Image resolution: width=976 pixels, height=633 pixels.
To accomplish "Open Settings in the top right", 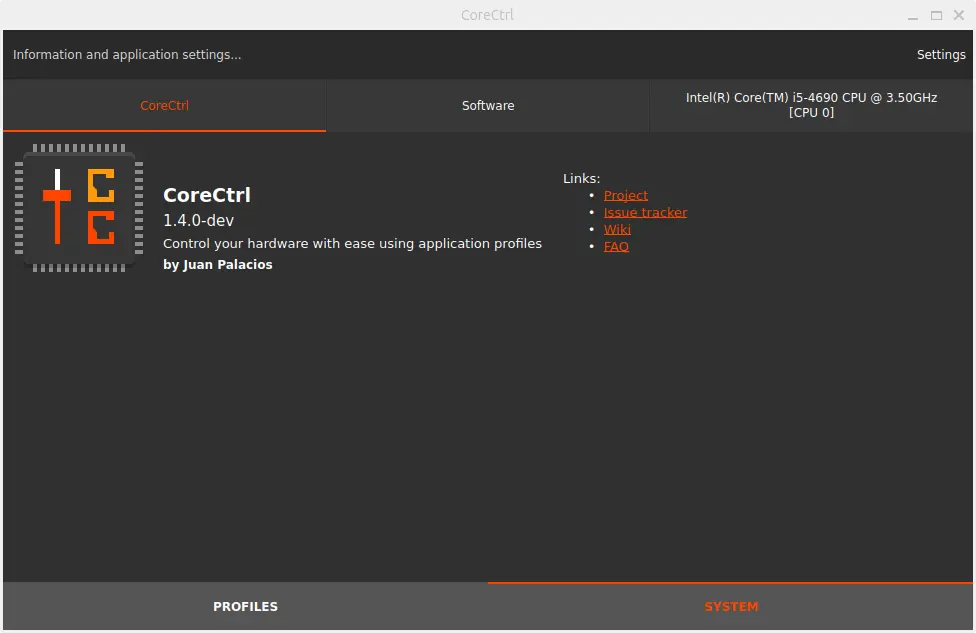I will (x=940, y=55).
